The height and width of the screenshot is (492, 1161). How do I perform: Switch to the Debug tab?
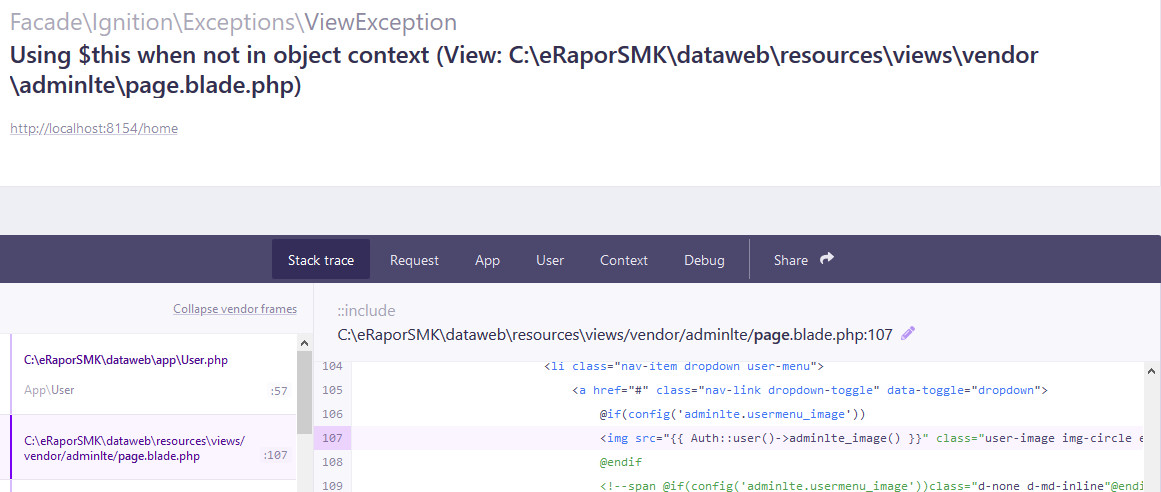tap(704, 260)
